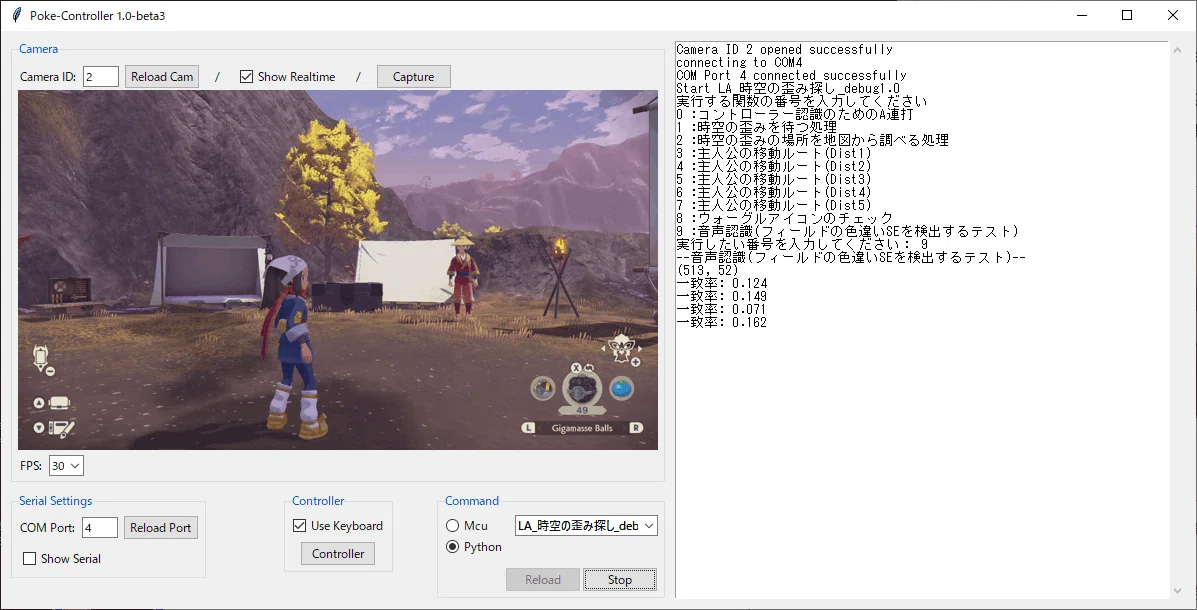This screenshot has width=1197, height=610.
Task: Click log entry '8 :ウォーグルアイコンのチェック'
Action: tap(785, 218)
